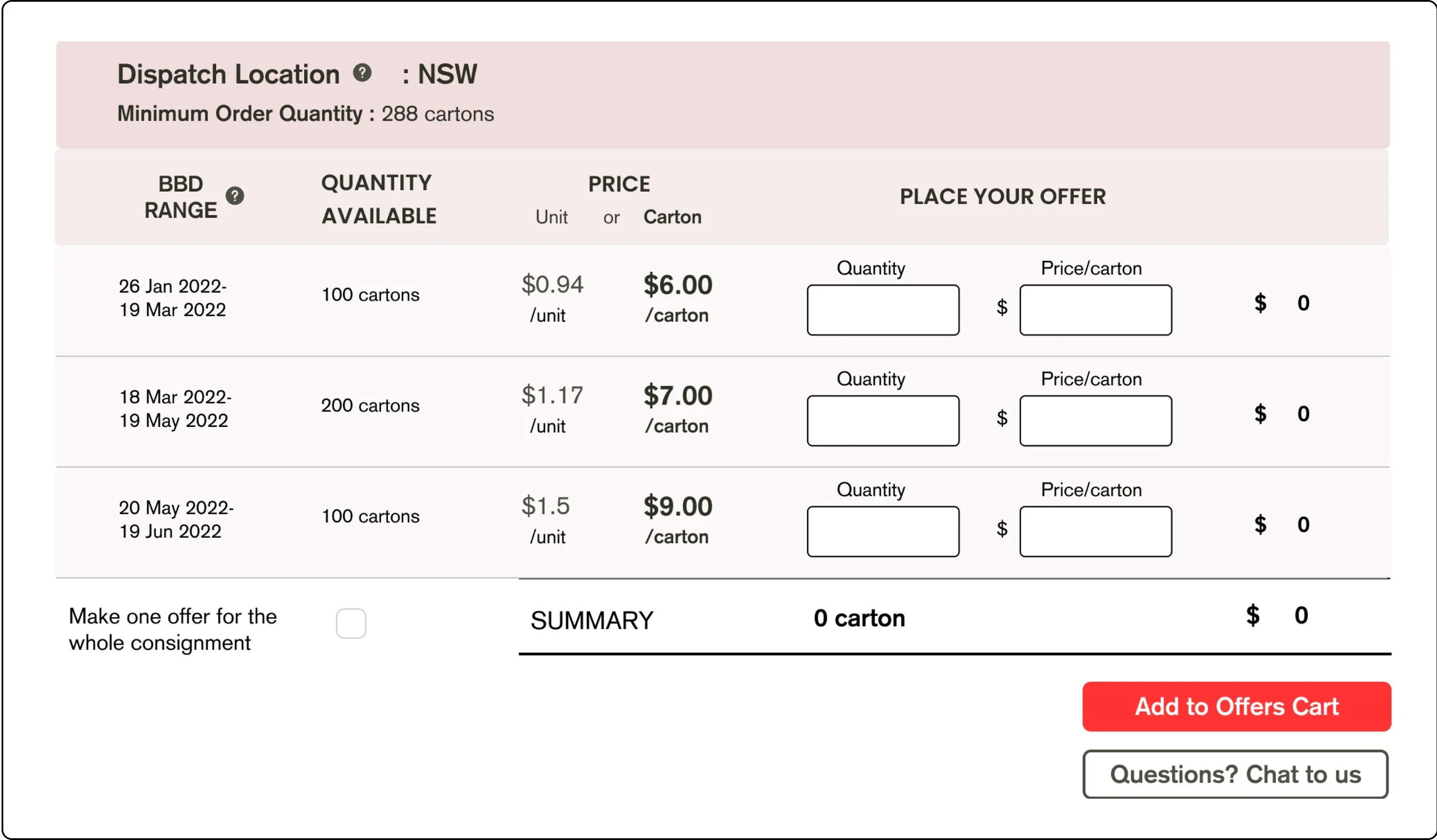The image size is (1437, 840).
Task: Switch price display to Unit
Action: [x=551, y=217]
